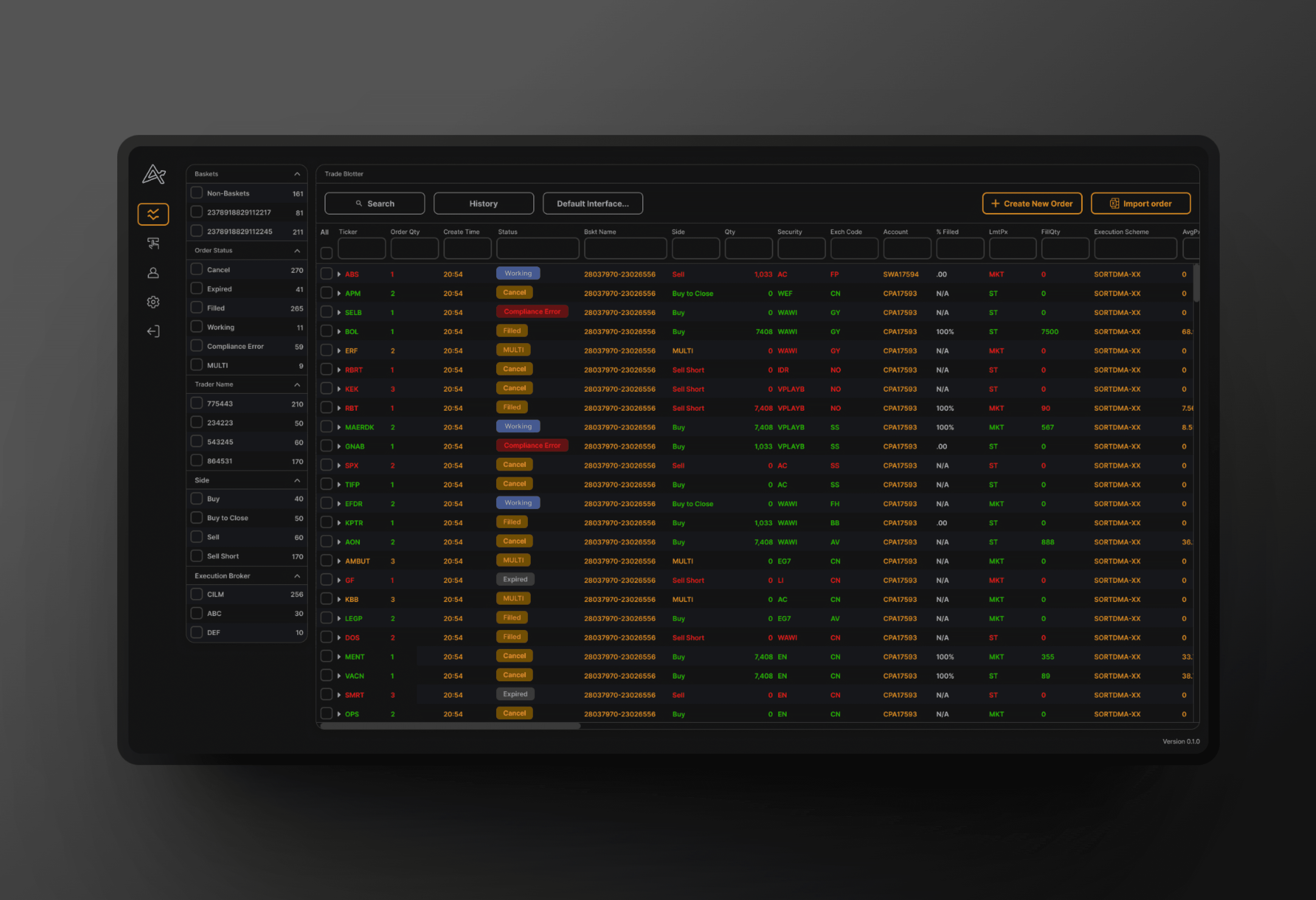
Task: Check the trader 864531 filter
Action: coord(197,460)
